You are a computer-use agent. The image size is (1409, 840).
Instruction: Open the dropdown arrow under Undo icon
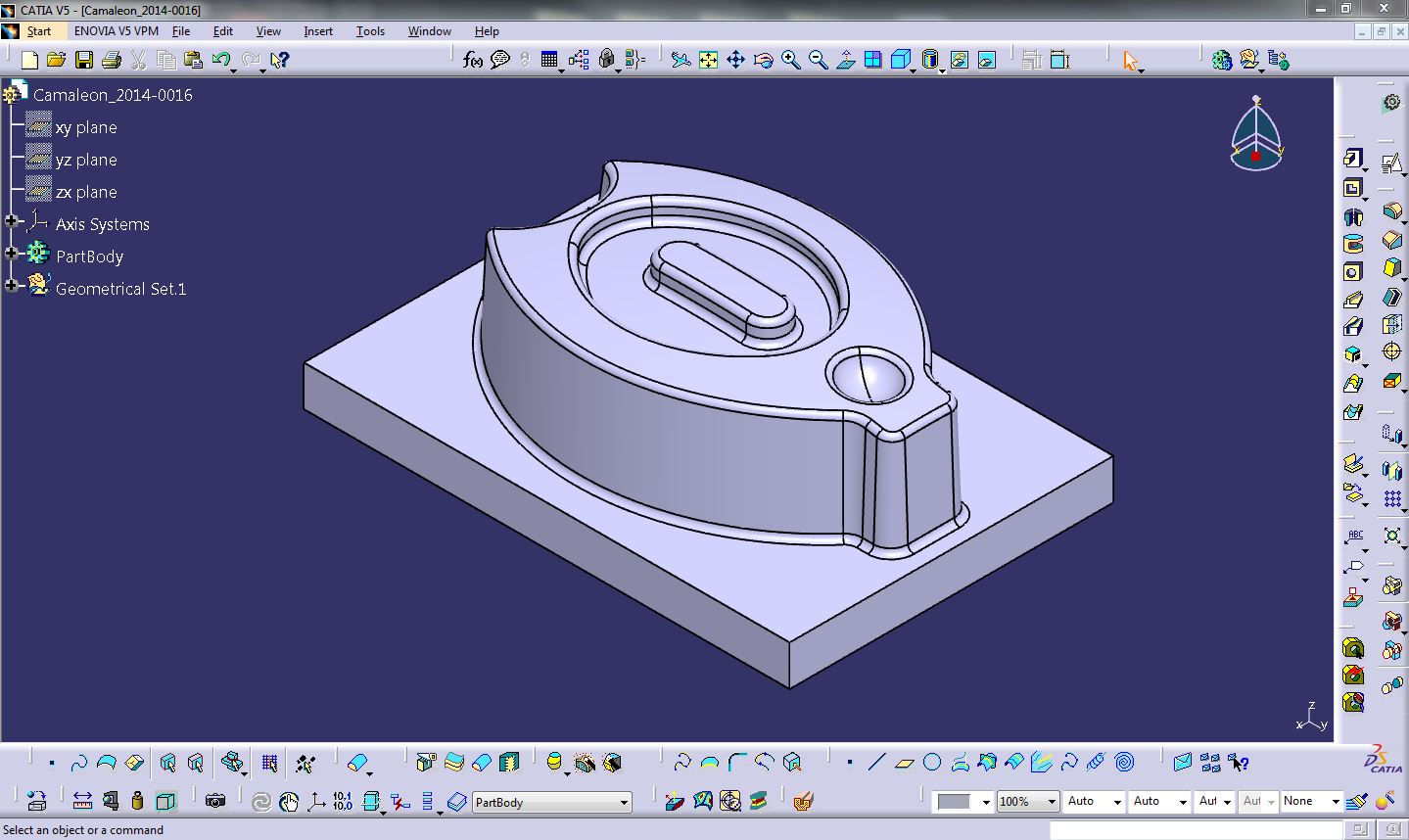coord(236,70)
